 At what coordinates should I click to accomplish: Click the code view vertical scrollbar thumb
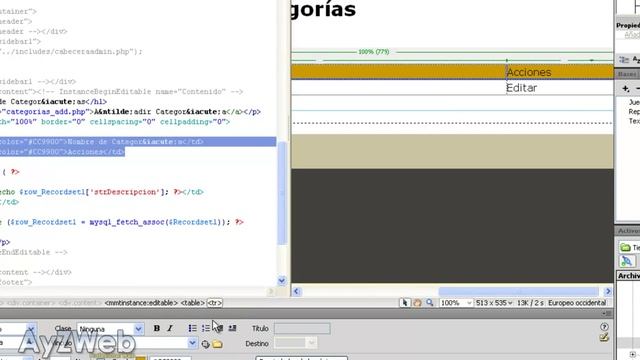[x=282, y=193]
